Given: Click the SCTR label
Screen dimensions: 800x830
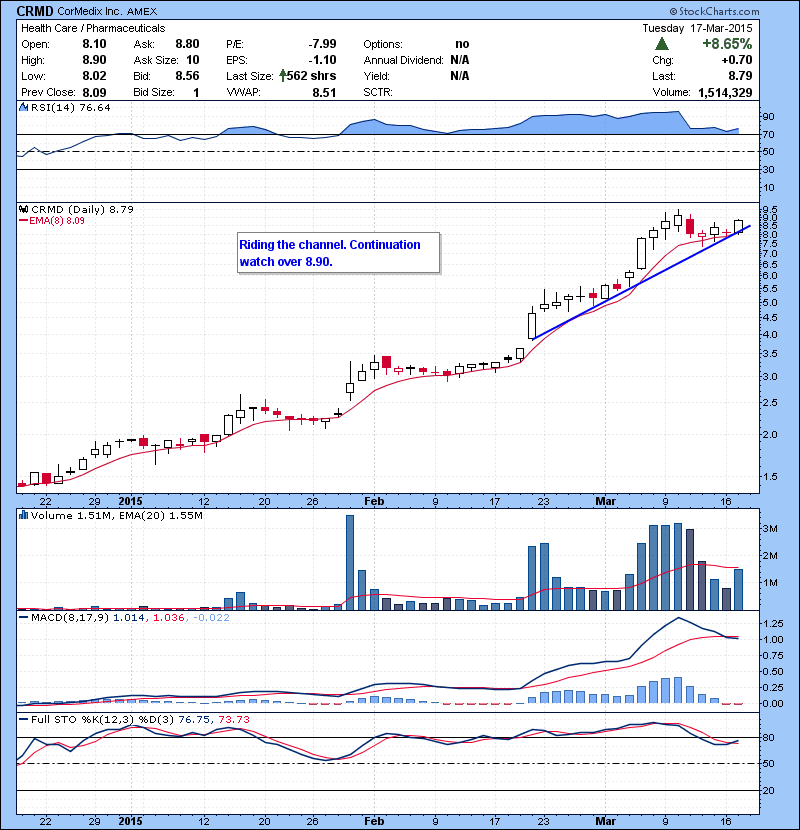Looking at the screenshot, I should [x=378, y=92].
